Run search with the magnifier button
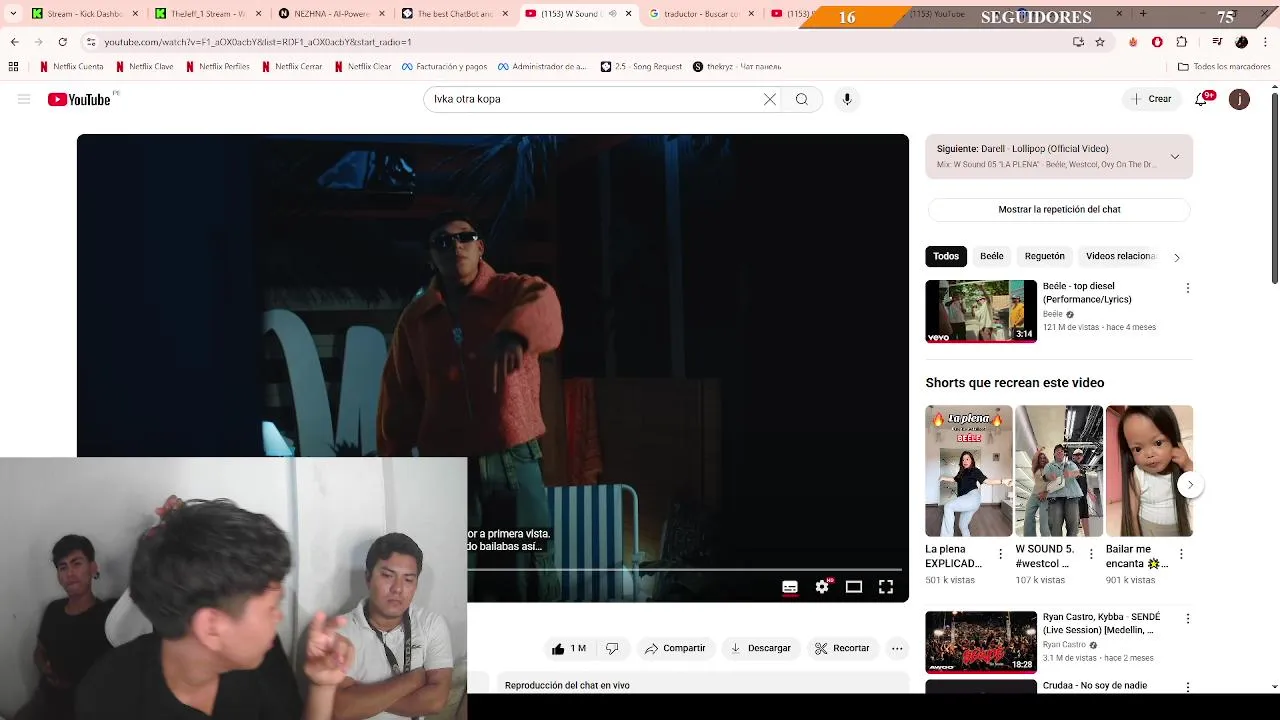 802,99
